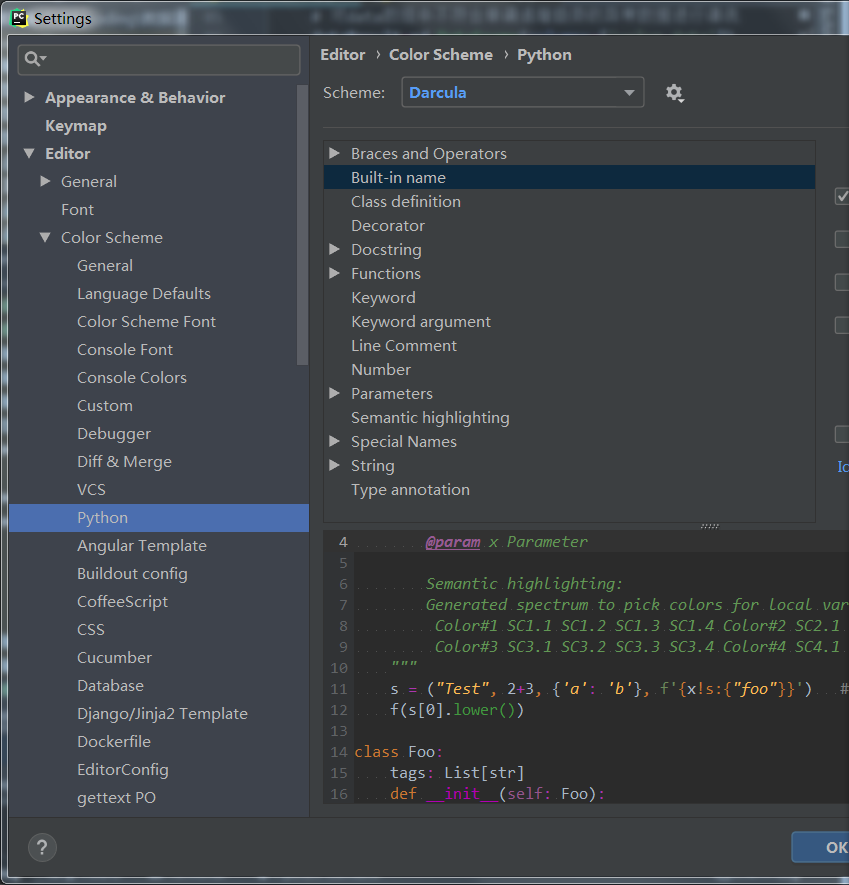Click the splitter grip above code preview
The width and height of the screenshot is (849, 885).
tap(710, 526)
